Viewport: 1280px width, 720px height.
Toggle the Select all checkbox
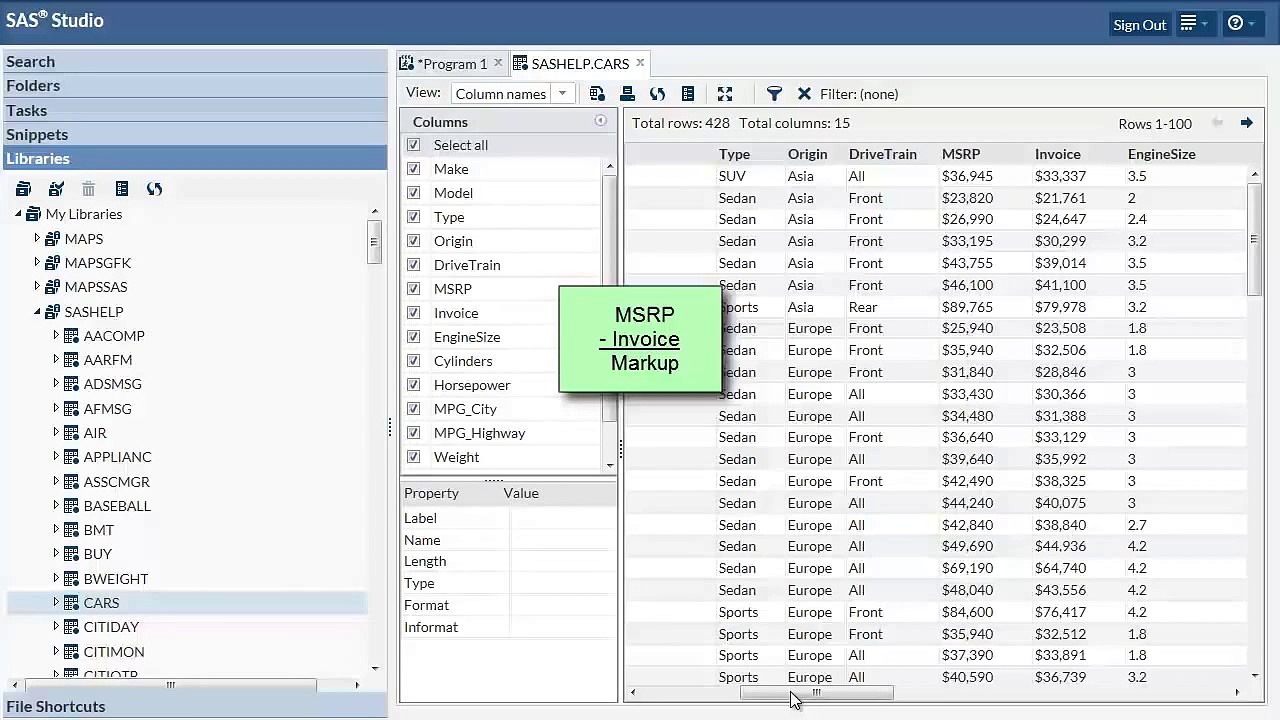pos(413,145)
